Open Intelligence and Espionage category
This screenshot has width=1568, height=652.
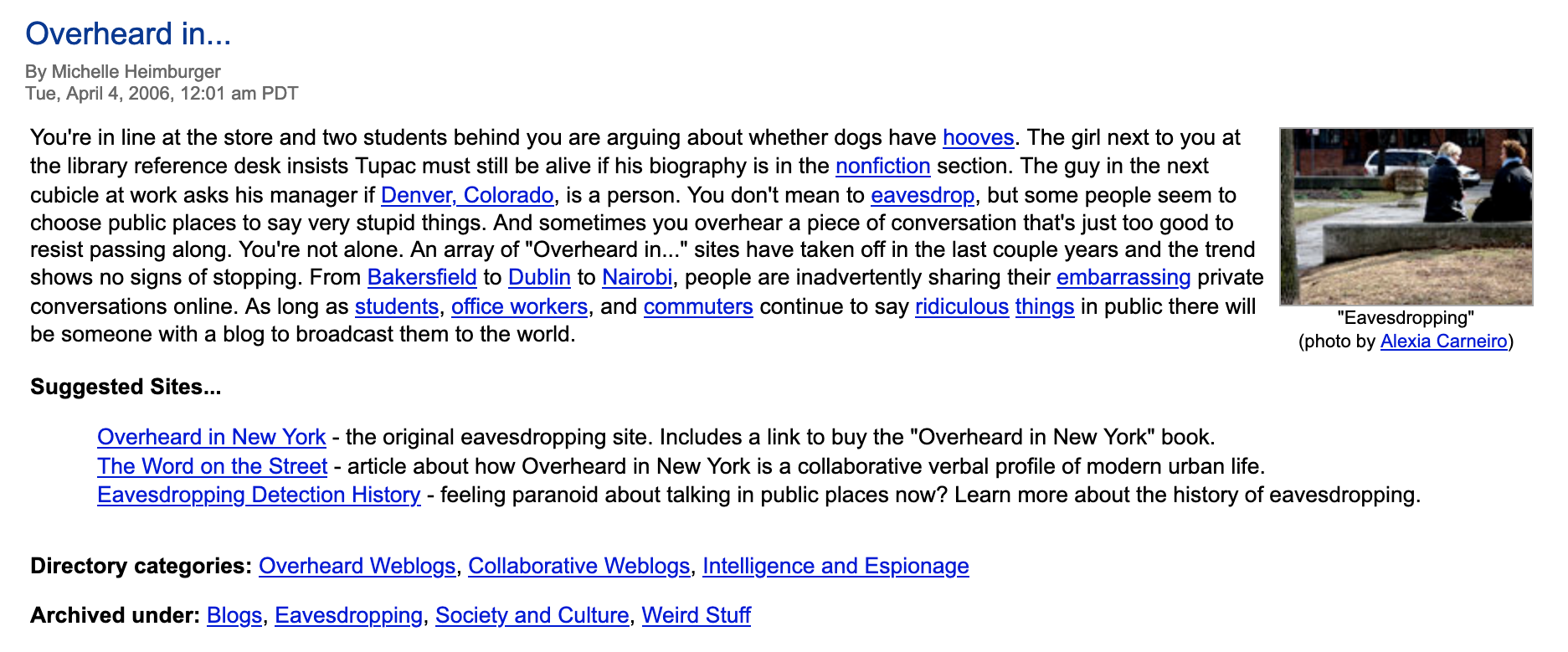pyautogui.click(x=835, y=566)
